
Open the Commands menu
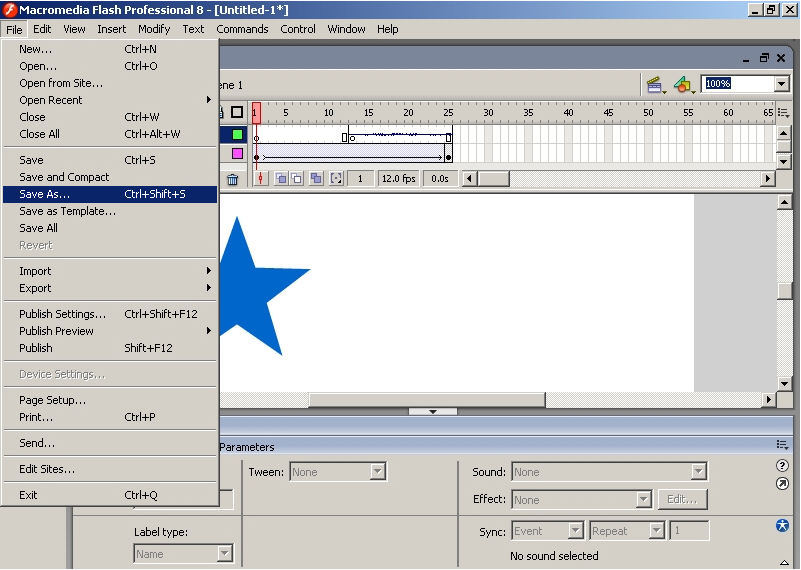click(x=242, y=29)
